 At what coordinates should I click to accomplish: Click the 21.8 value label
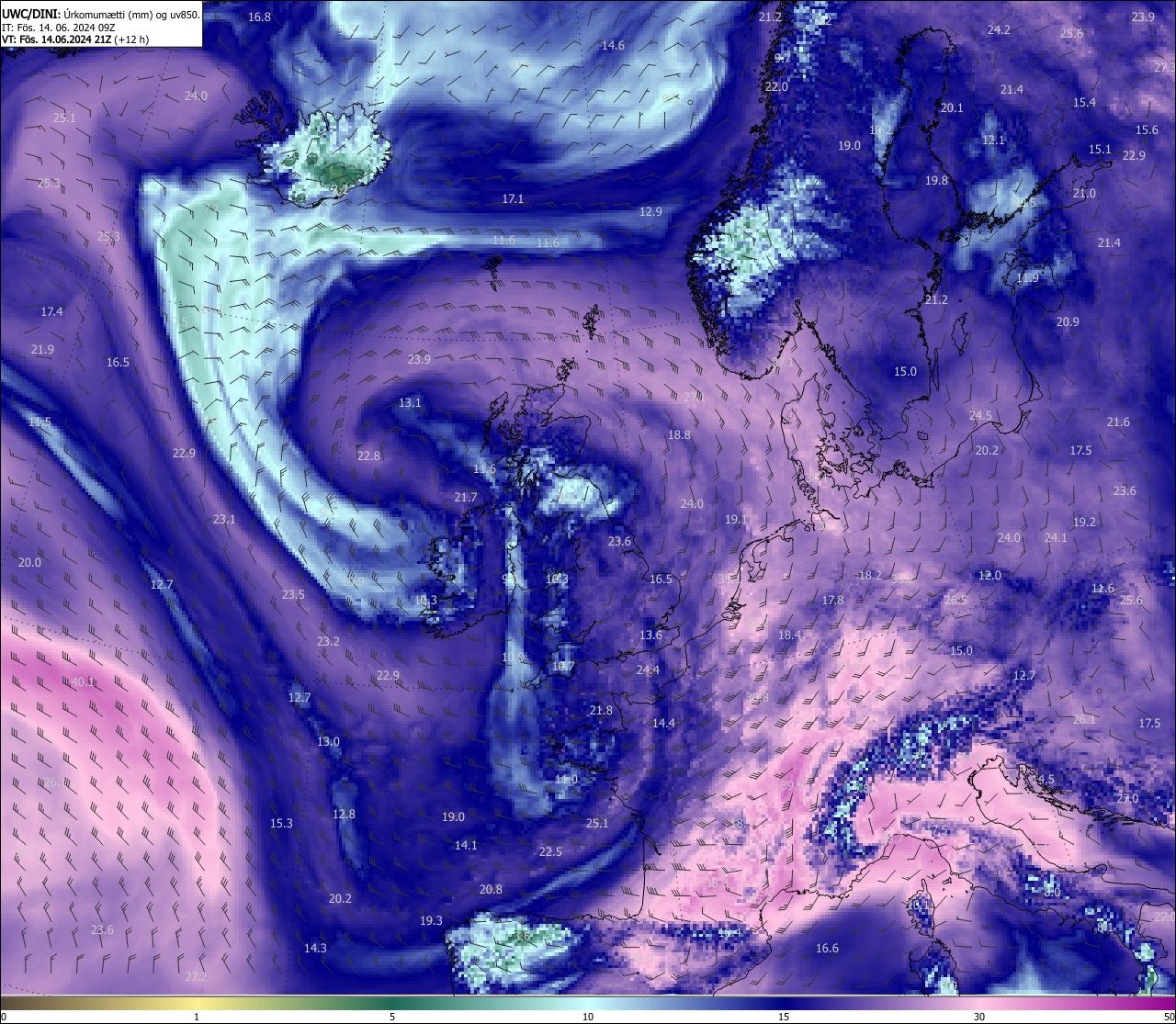[x=601, y=710]
